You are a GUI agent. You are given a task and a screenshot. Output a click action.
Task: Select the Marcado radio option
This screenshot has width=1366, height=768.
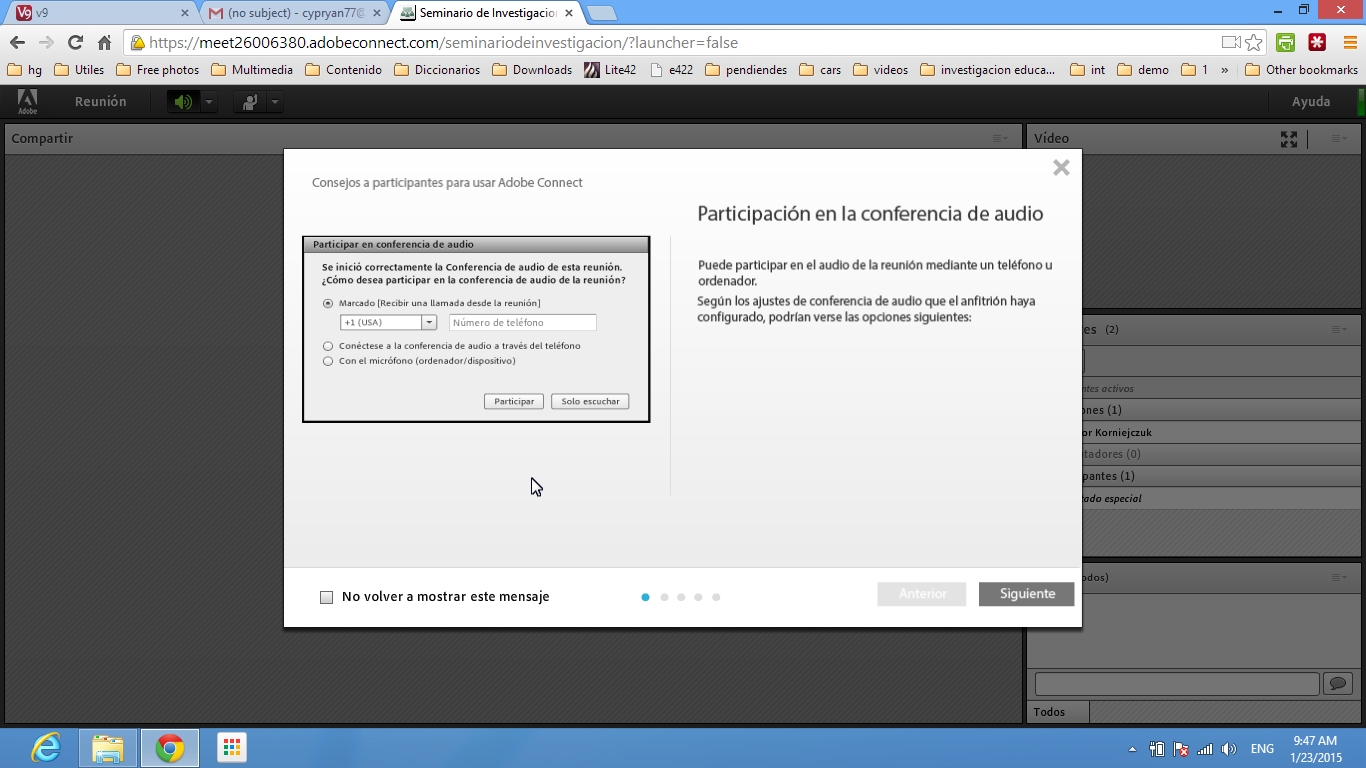328,303
